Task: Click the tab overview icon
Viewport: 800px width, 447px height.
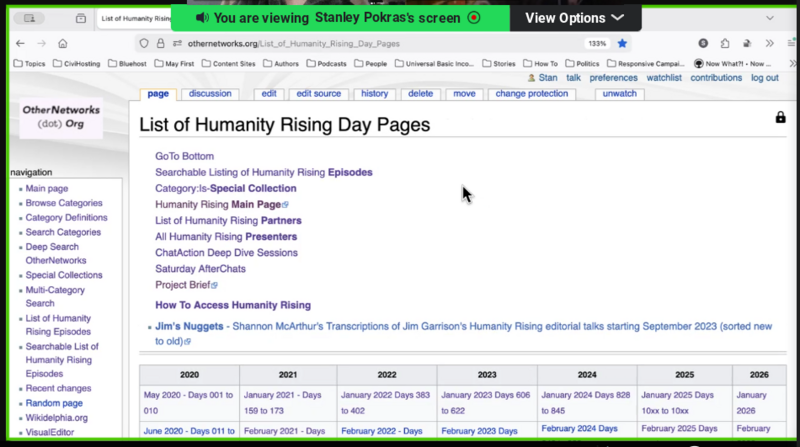Action: [81, 18]
